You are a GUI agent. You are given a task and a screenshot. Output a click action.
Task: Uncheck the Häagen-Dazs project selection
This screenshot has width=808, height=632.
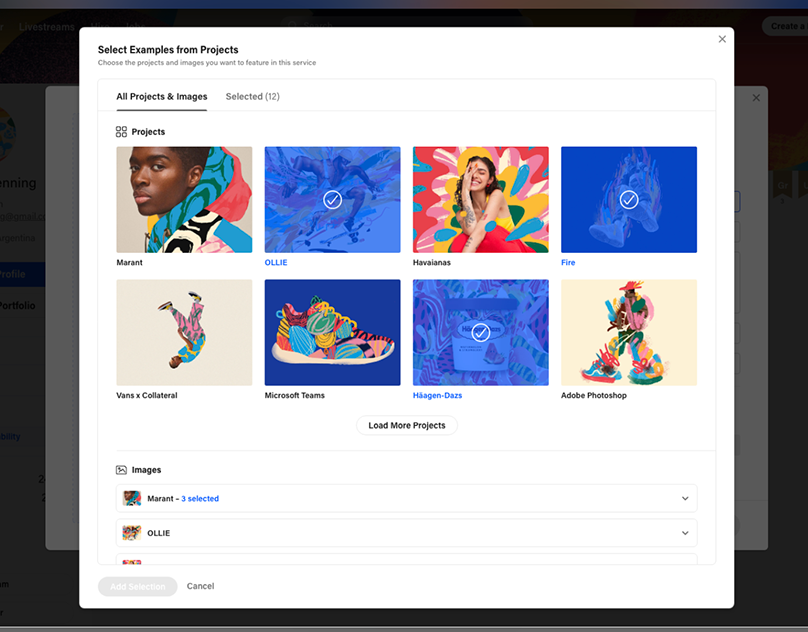pyautogui.click(x=480, y=332)
